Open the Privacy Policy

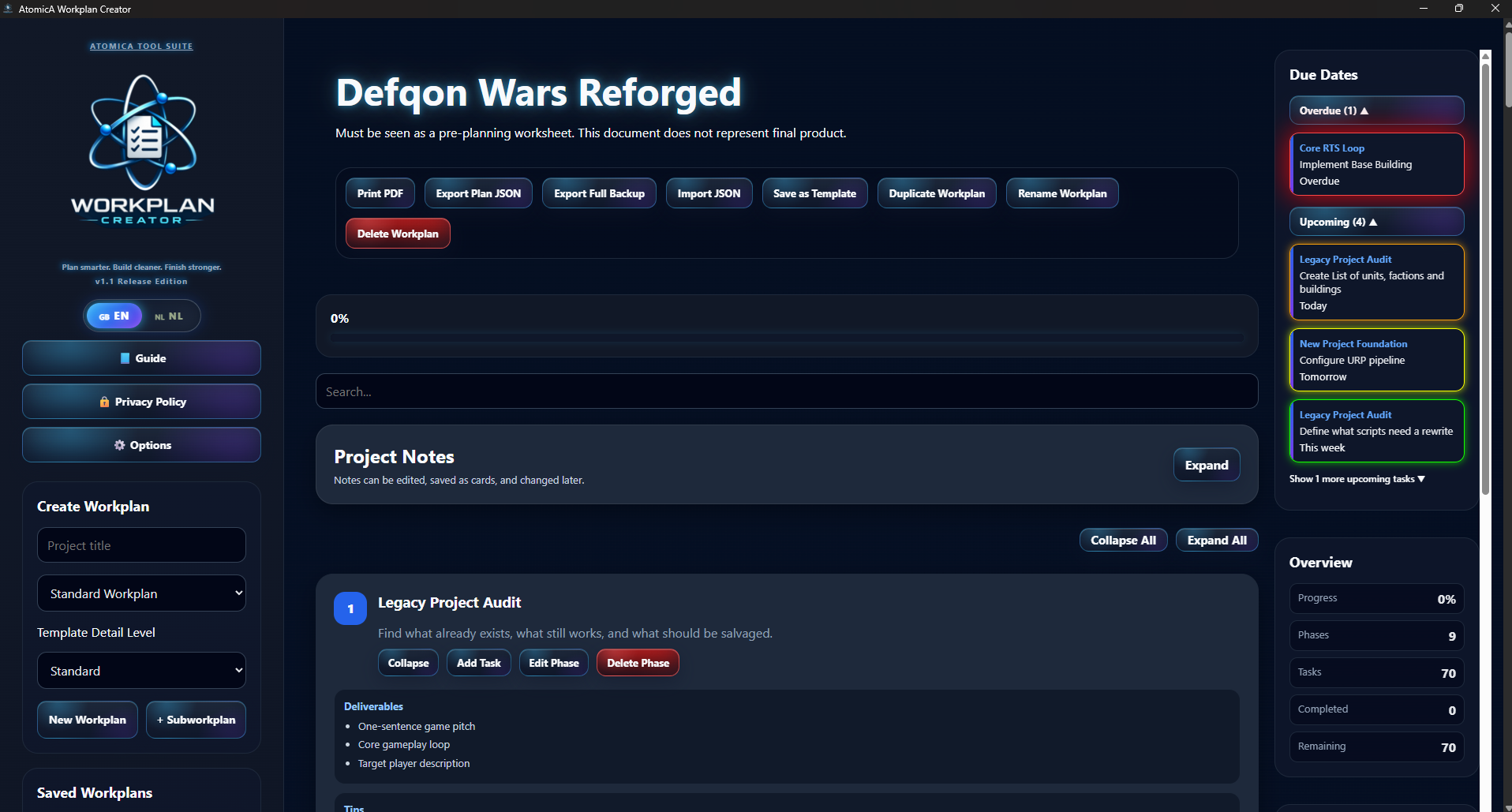tap(141, 402)
